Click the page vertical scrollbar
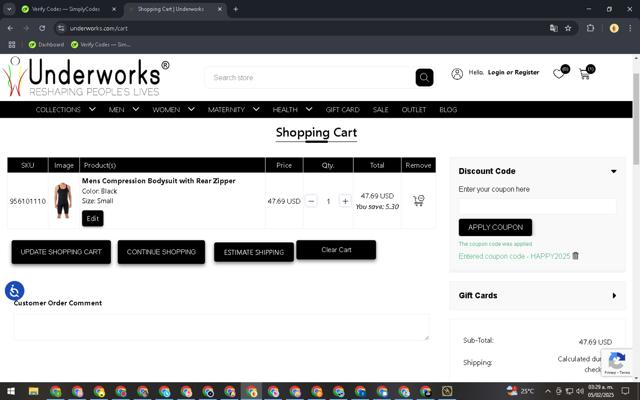The image size is (640, 400). 636,118
